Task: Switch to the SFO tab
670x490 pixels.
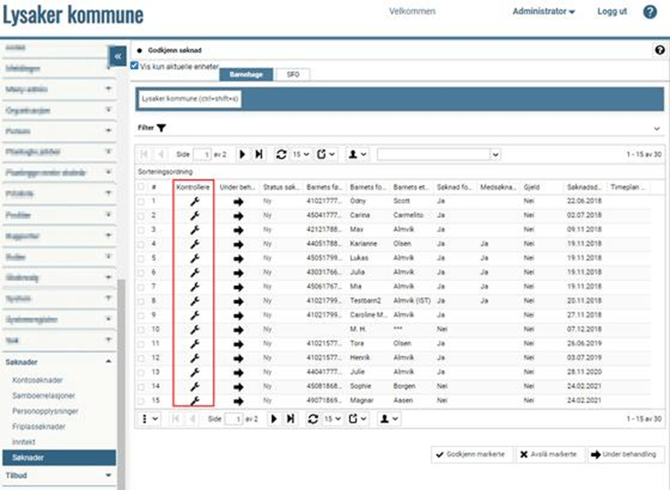Action: [292, 74]
